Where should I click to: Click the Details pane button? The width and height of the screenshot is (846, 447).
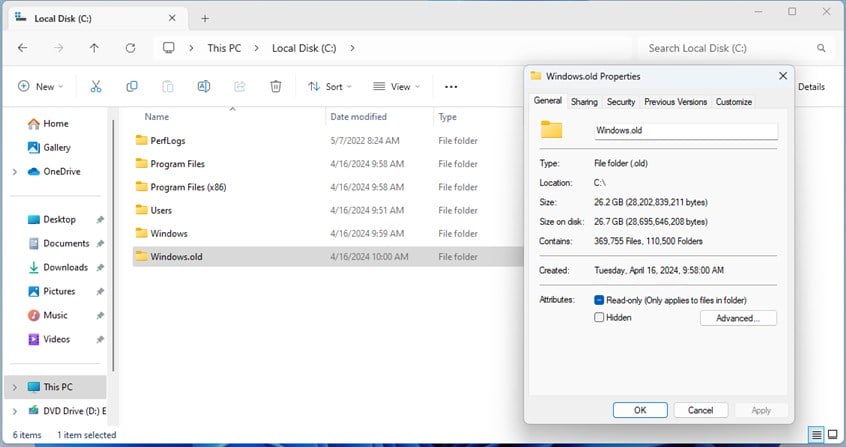[x=811, y=86]
